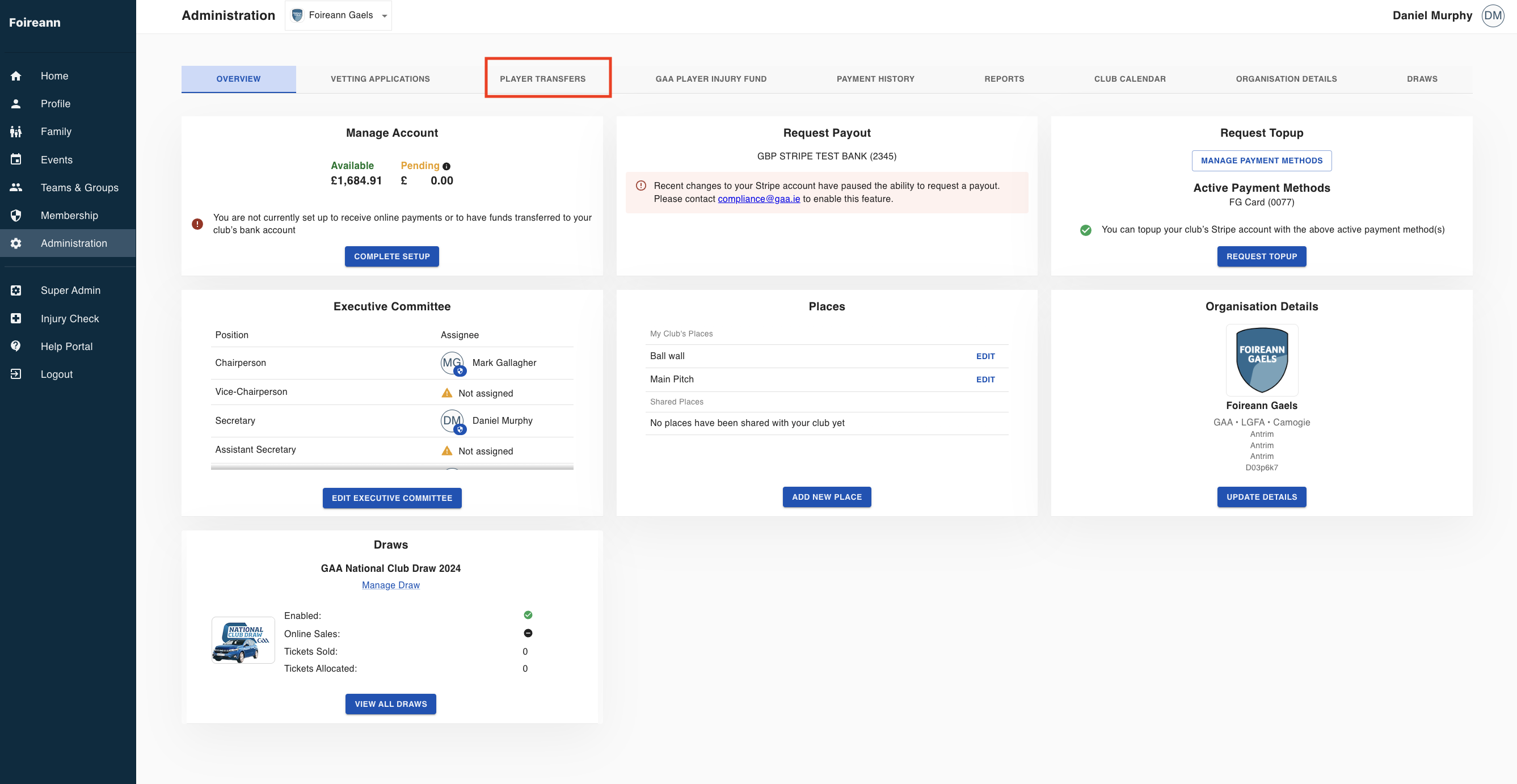Click the Update Details button
The width and height of the screenshot is (1517, 784).
click(1261, 496)
